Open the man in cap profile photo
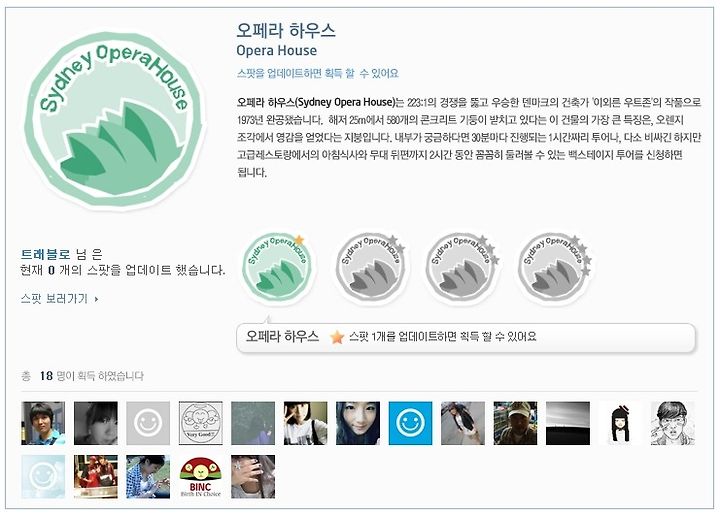720x515 pixels. [x=515, y=423]
